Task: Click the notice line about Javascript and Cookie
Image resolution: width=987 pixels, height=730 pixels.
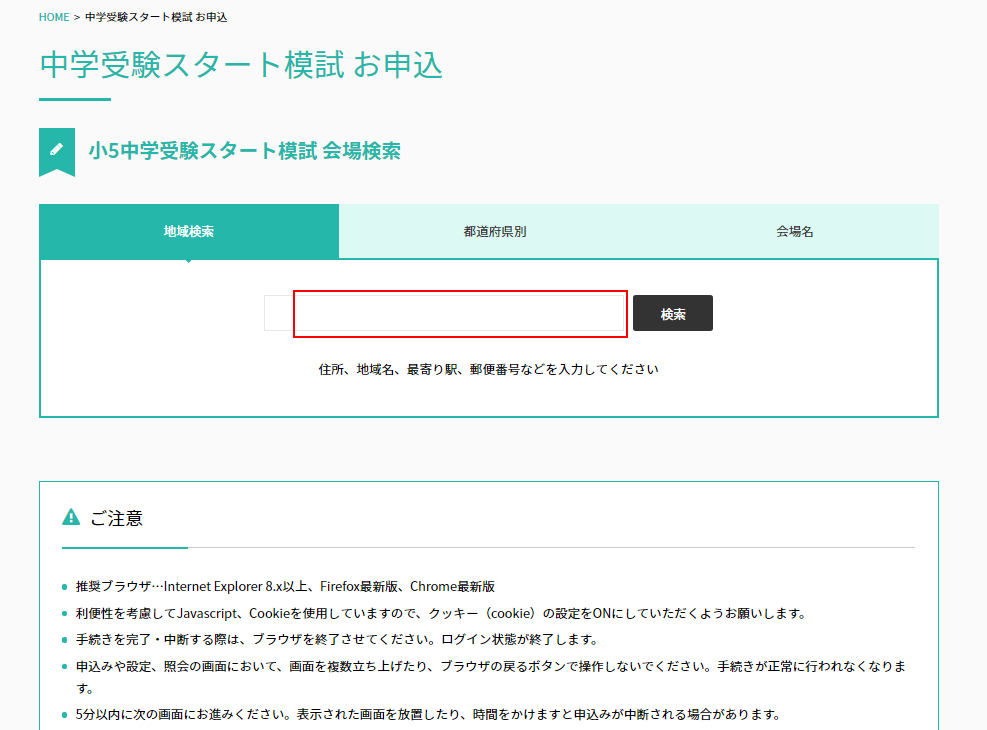Action: click(440, 613)
